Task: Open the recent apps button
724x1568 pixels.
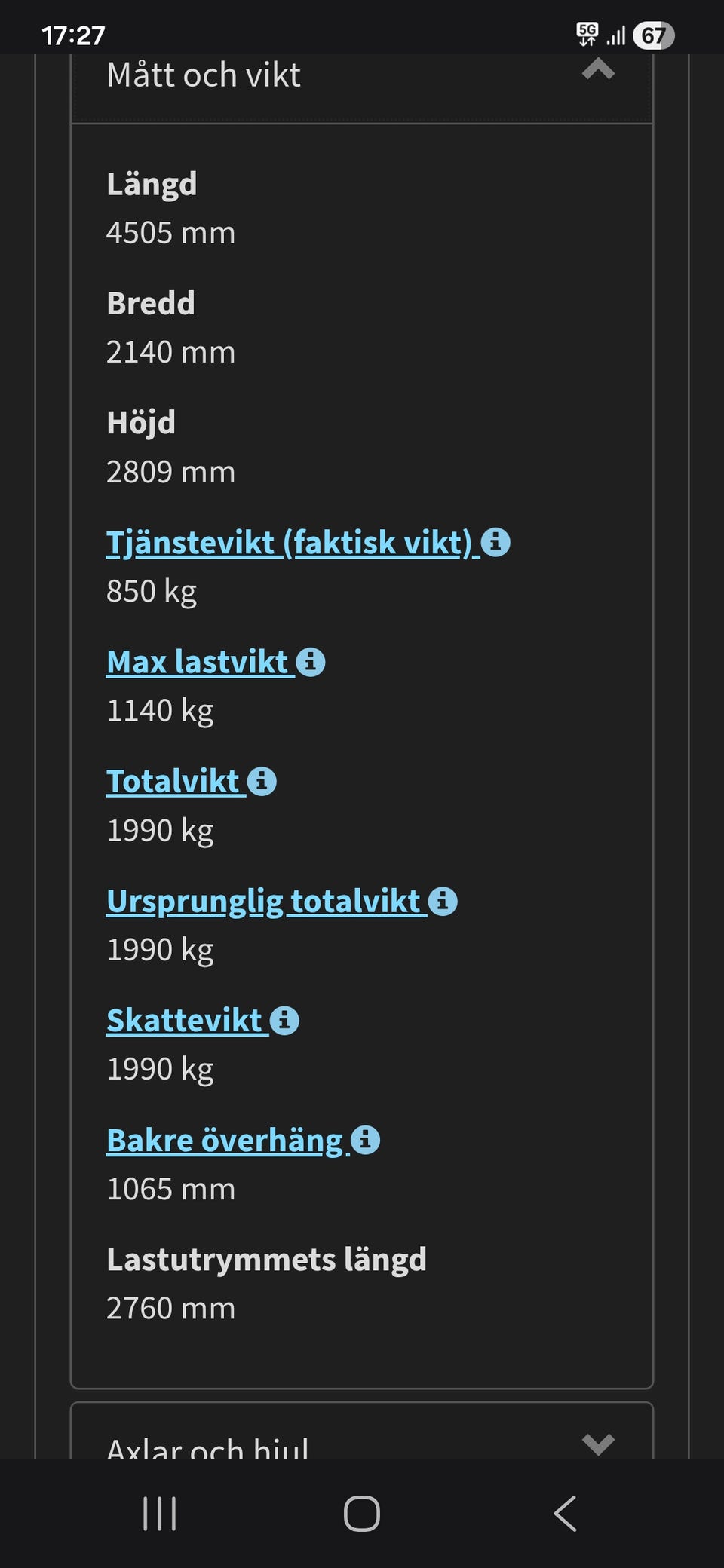Action: point(160,1513)
